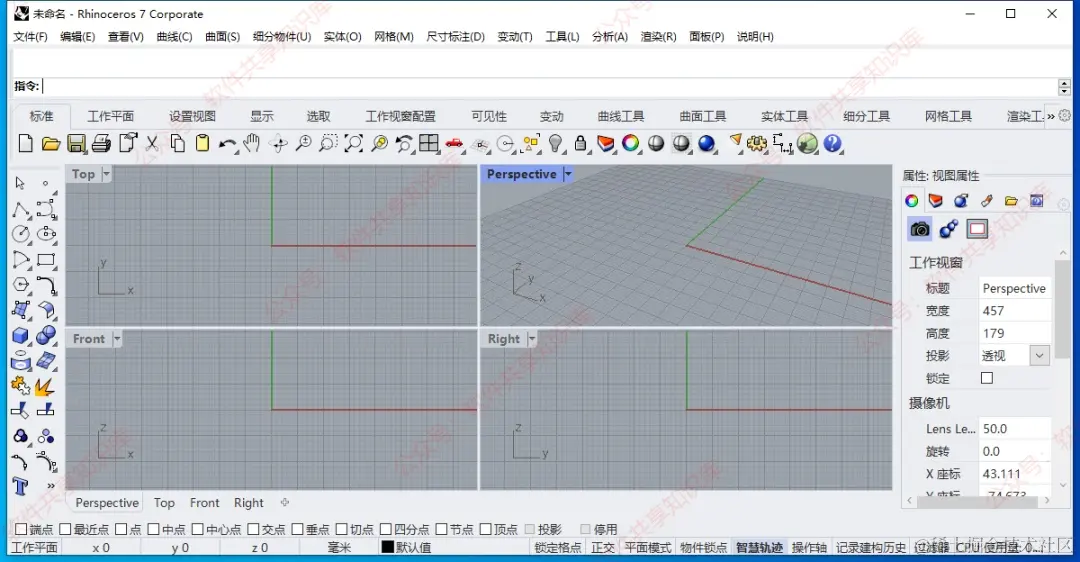Tick the 切点 osnap checkbox

coord(342,529)
